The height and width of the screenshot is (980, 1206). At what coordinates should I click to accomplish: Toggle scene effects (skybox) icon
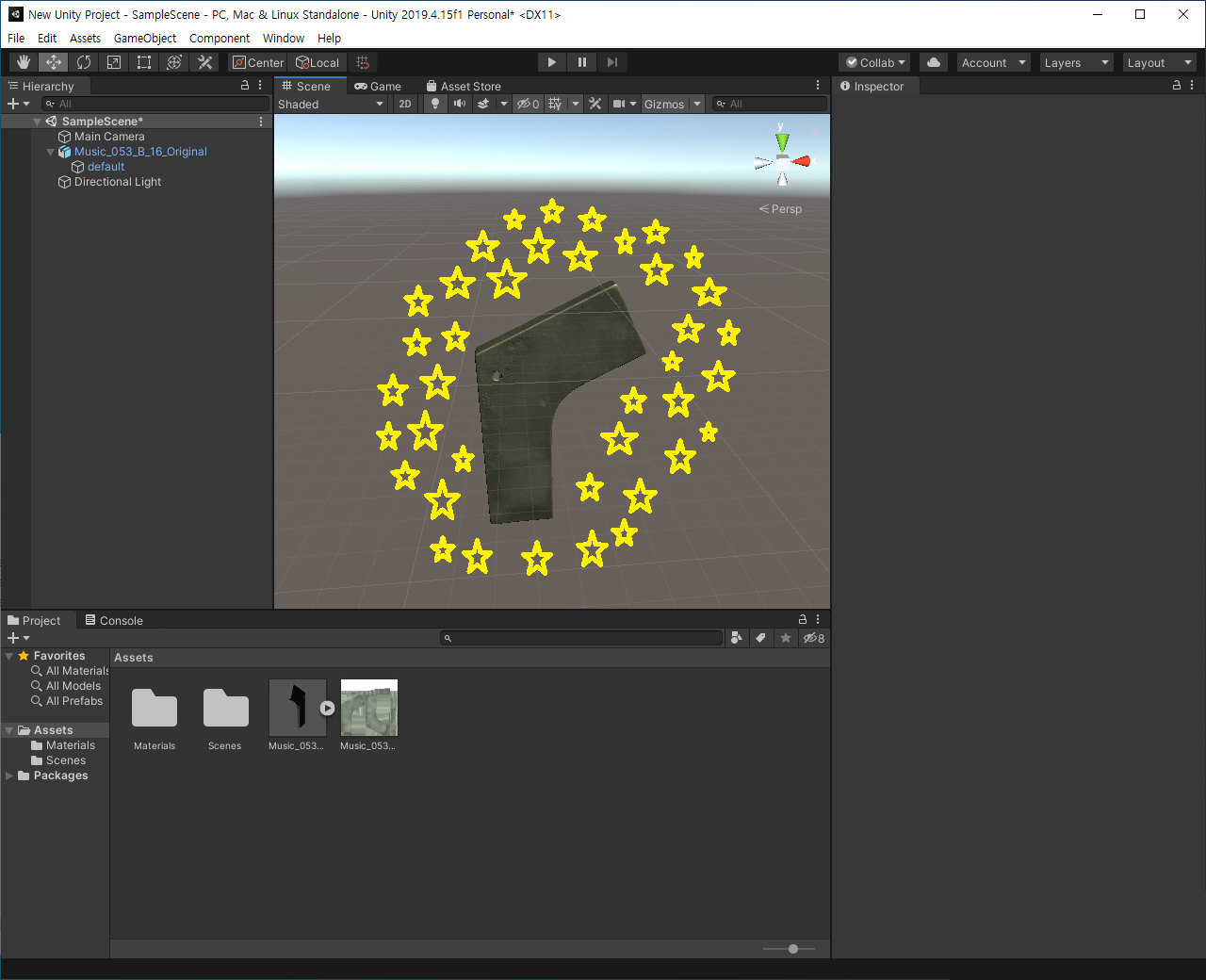[x=483, y=104]
